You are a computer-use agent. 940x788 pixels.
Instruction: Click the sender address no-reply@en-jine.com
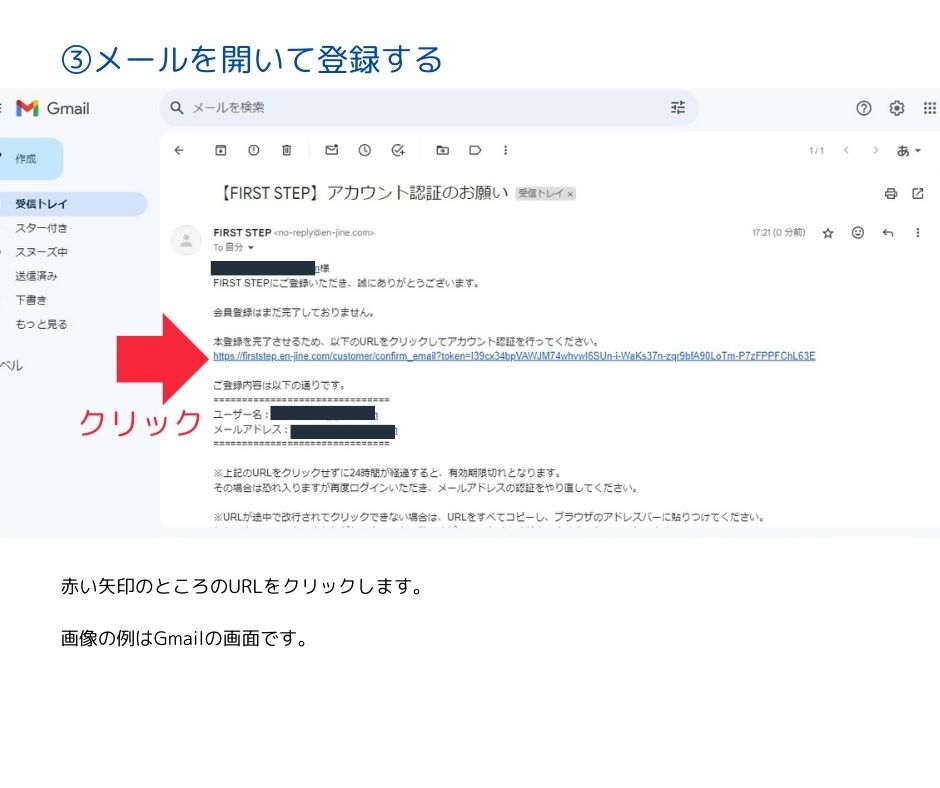(x=324, y=233)
